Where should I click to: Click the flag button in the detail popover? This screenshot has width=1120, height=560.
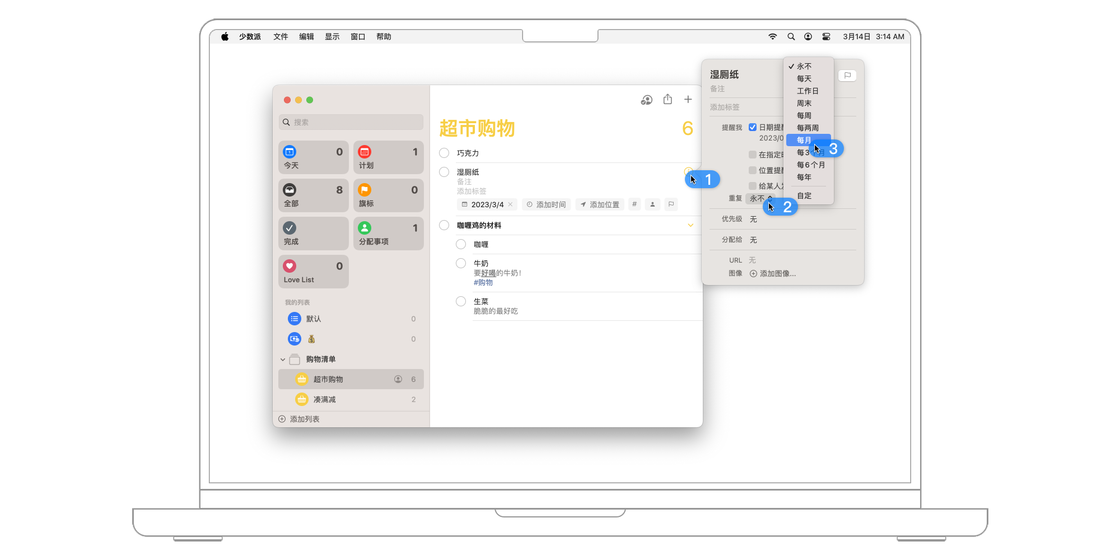tap(847, 75)
